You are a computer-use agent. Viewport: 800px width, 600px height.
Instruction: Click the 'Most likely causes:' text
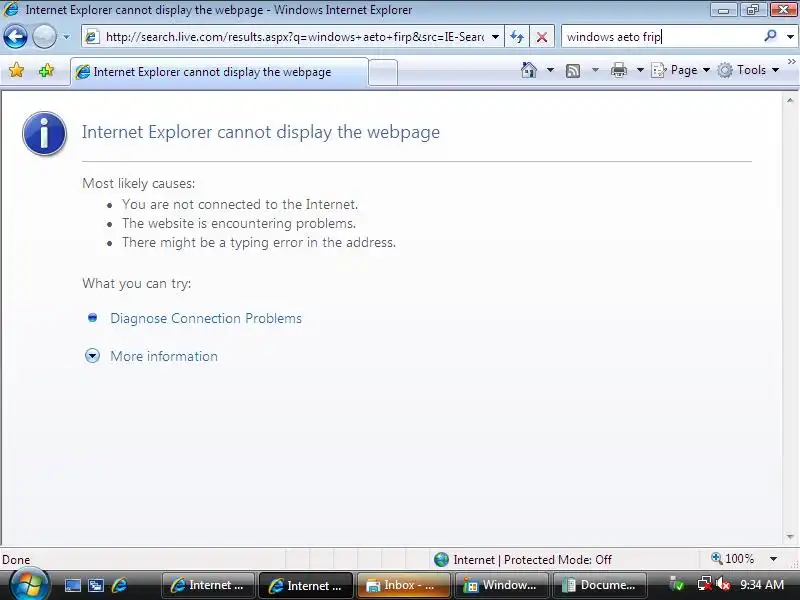click(x=138, y=183)
